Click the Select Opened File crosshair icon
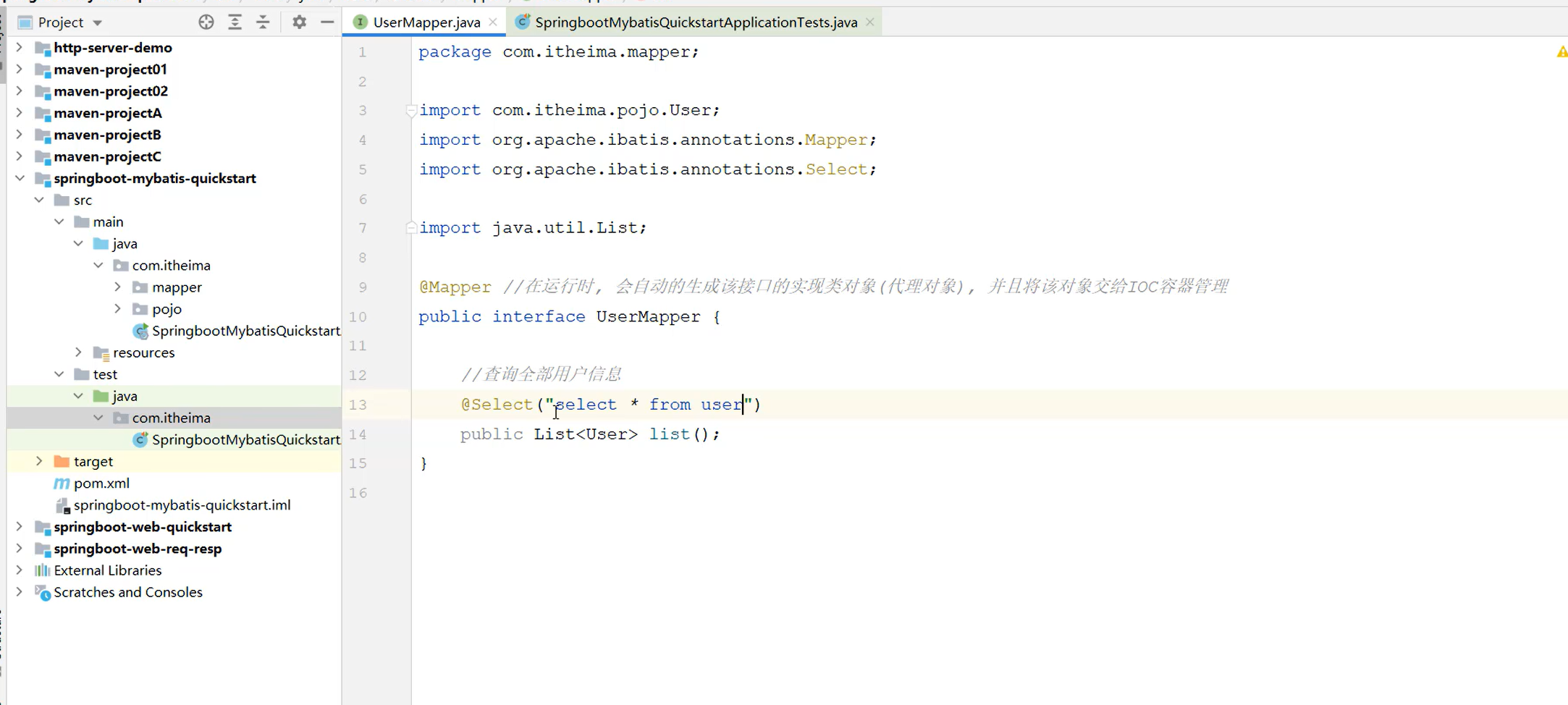Image resolution: width=1568 pixels, height=705 pixels. click(206, 22)
